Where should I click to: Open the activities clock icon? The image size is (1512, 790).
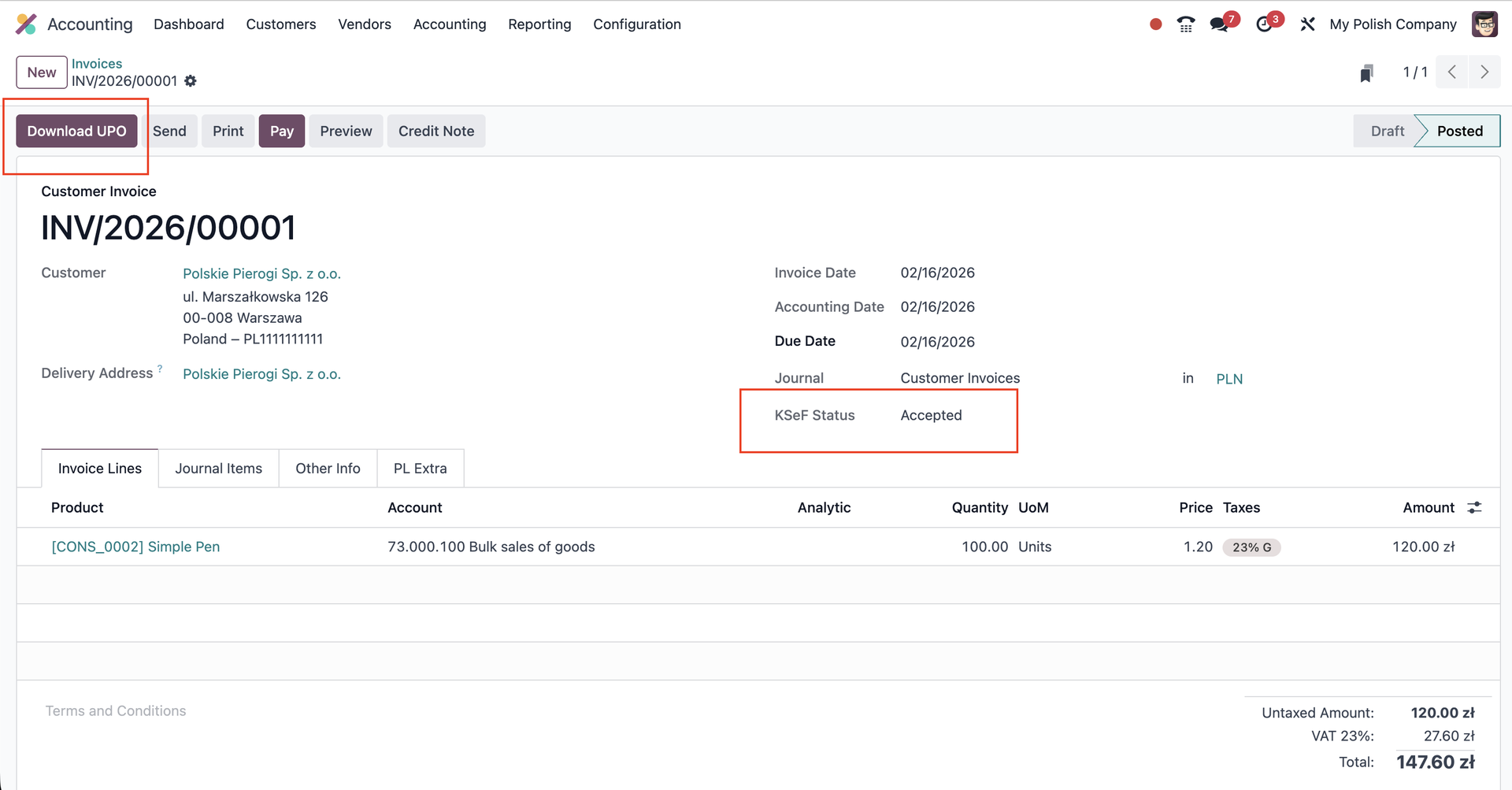tap(1265, 24)
